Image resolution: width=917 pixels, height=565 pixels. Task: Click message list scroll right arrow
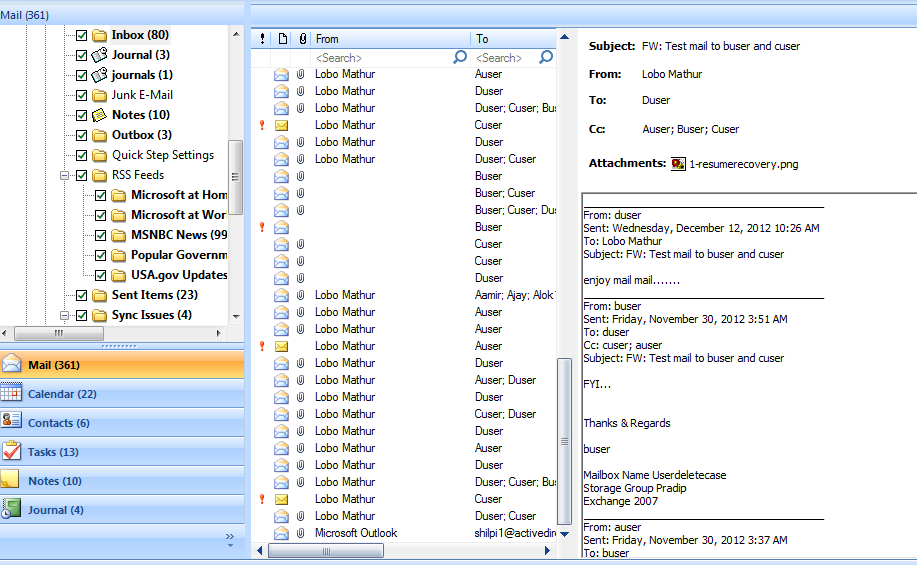[547, 550]
